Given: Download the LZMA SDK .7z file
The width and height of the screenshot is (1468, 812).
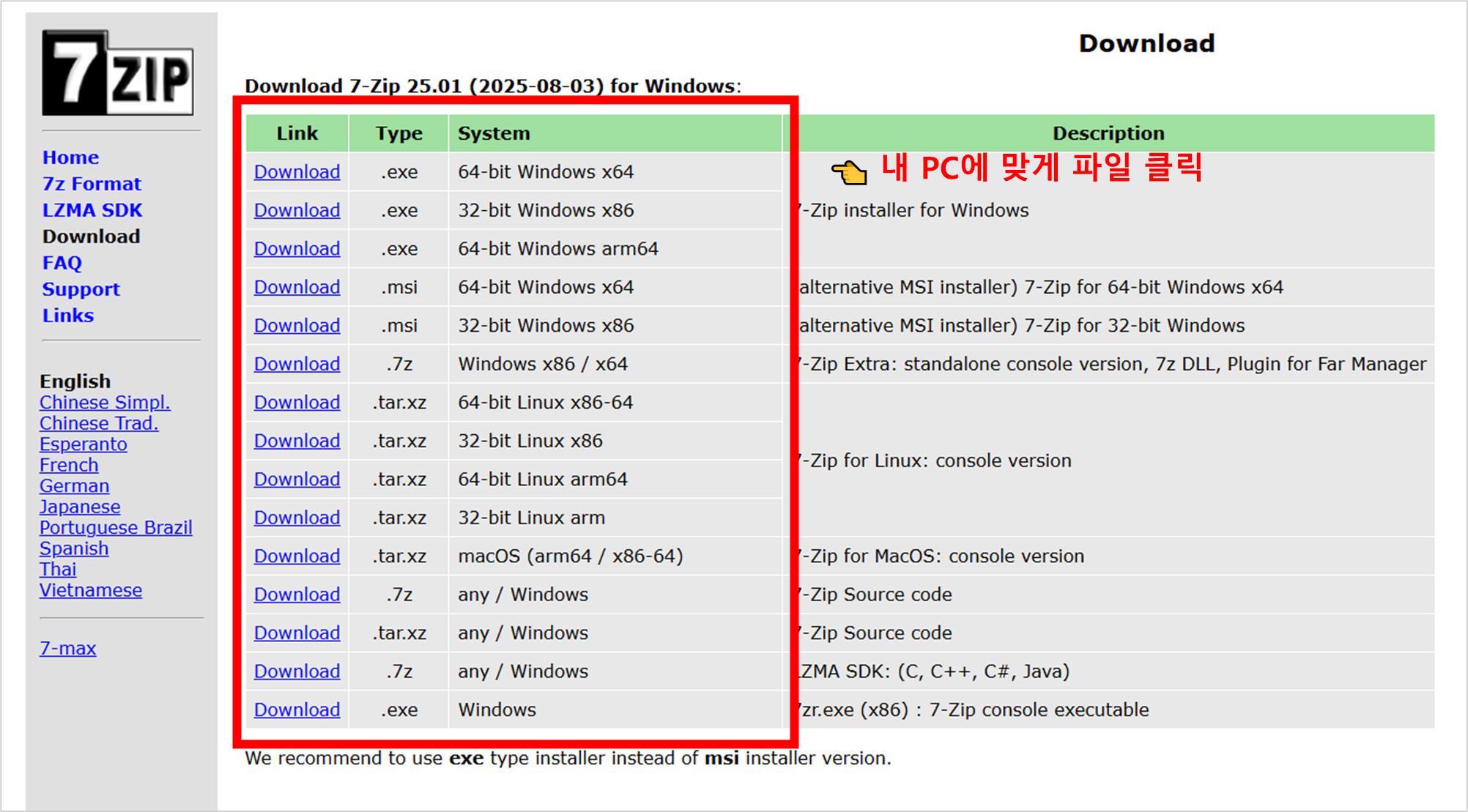Looking at the screenshot, I should click(x=297, y=671).
